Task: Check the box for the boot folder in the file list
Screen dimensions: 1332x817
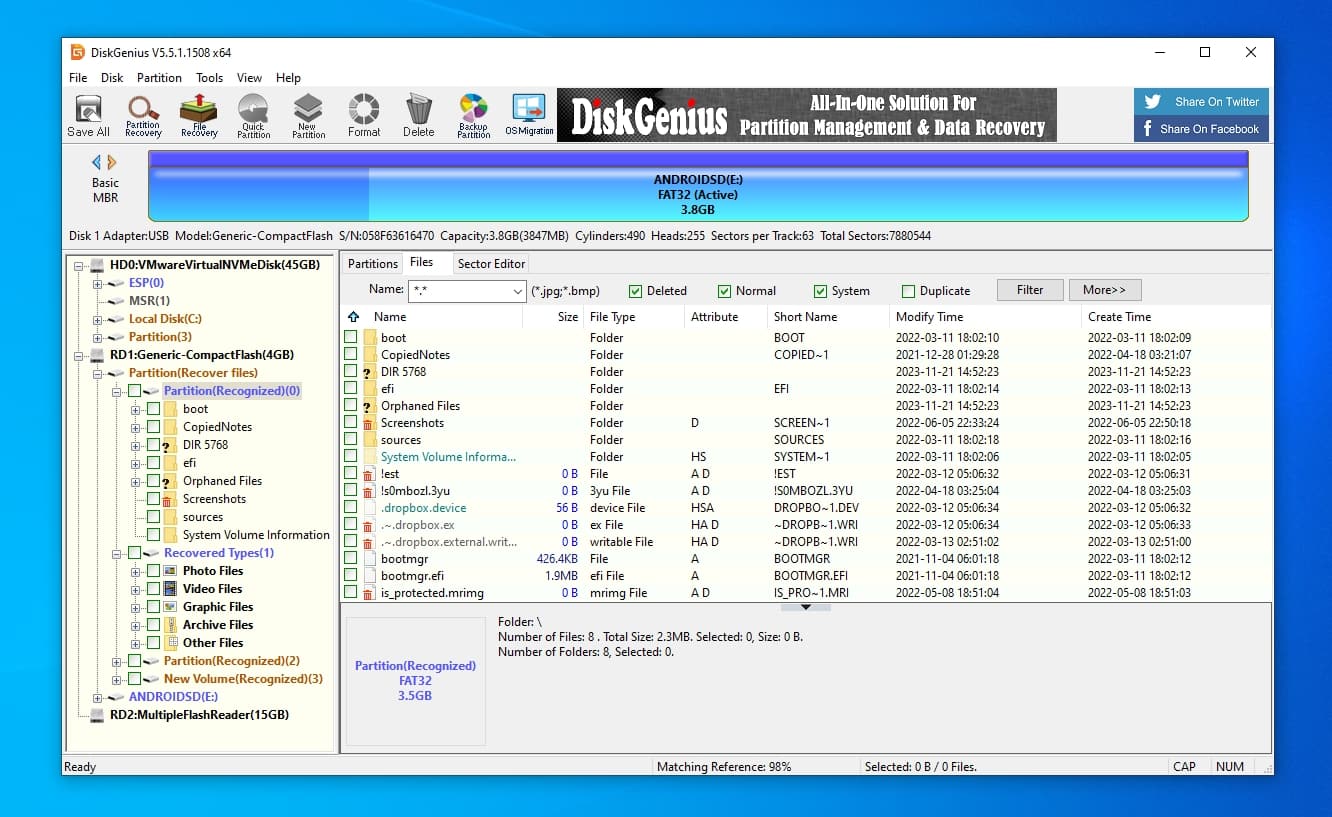Action: click(351, 338)
